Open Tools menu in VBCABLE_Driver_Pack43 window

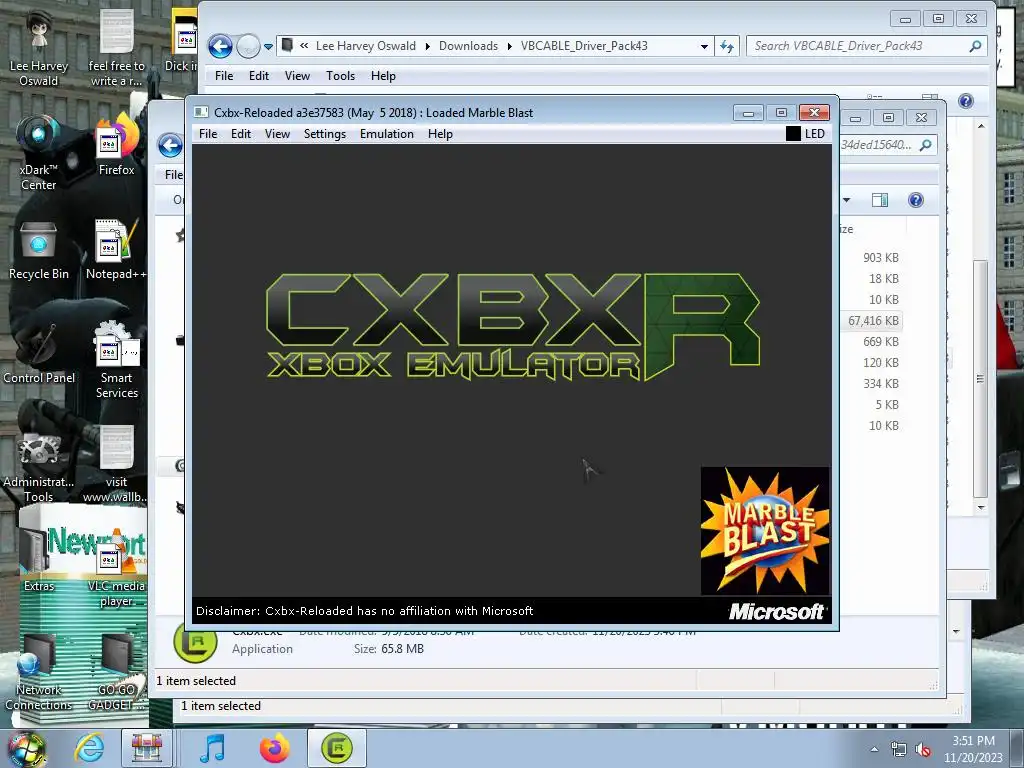click(x=340, y=76)
